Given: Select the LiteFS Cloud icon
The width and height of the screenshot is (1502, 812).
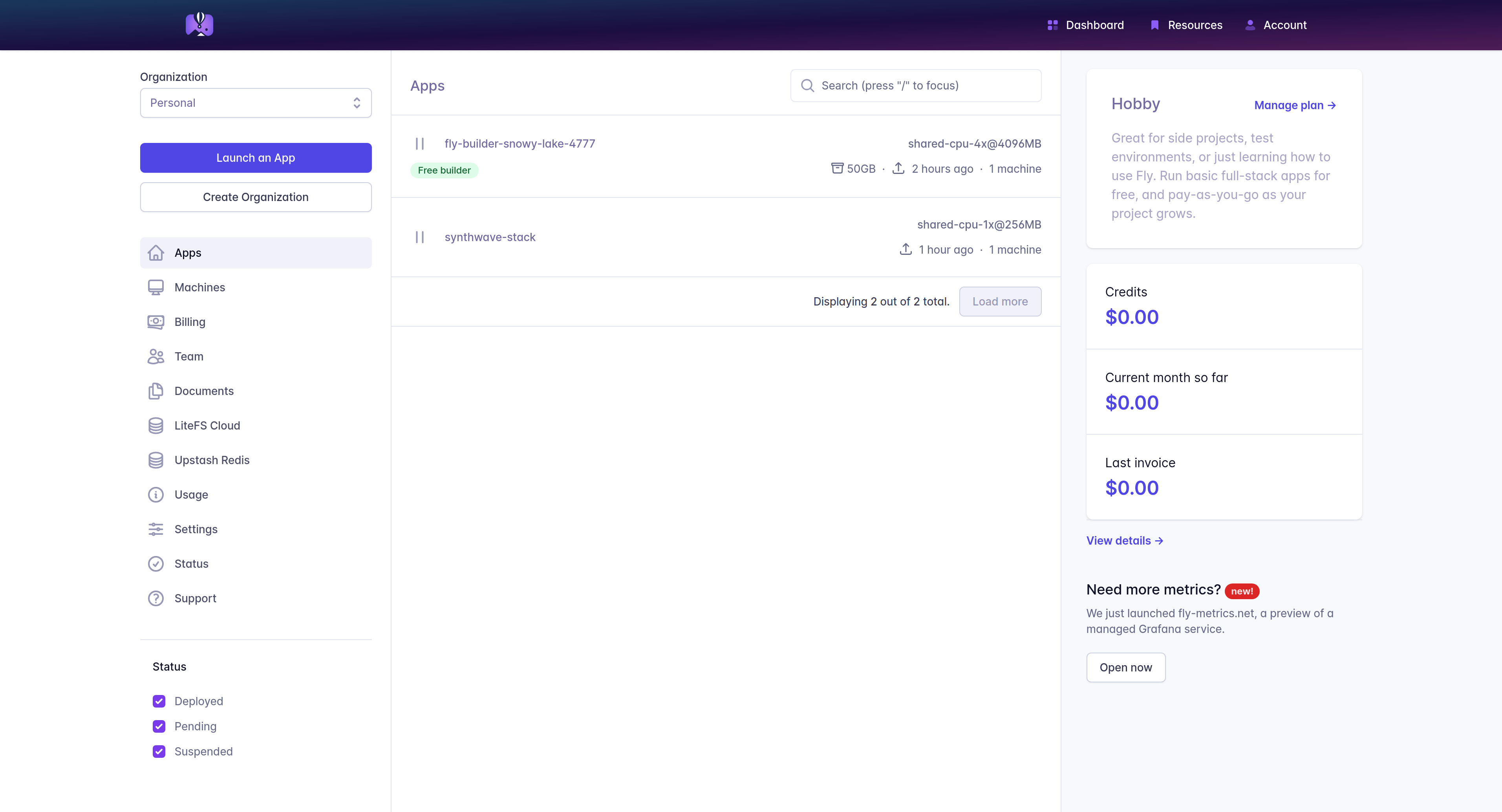Looking at the screenshot, I should click(x=155, y=425).
